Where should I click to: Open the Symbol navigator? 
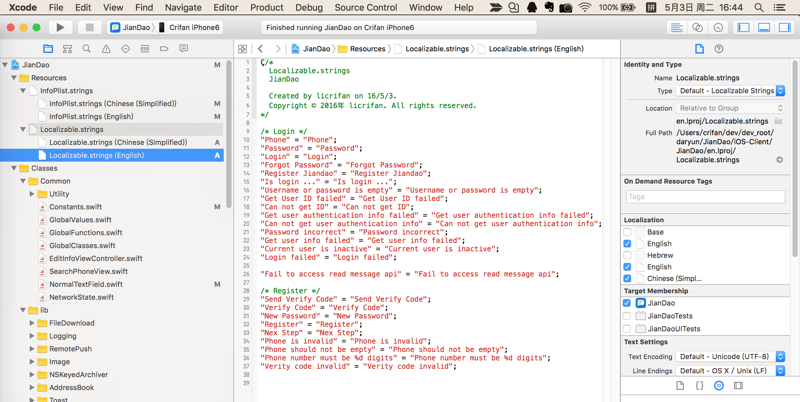[67, 49]
